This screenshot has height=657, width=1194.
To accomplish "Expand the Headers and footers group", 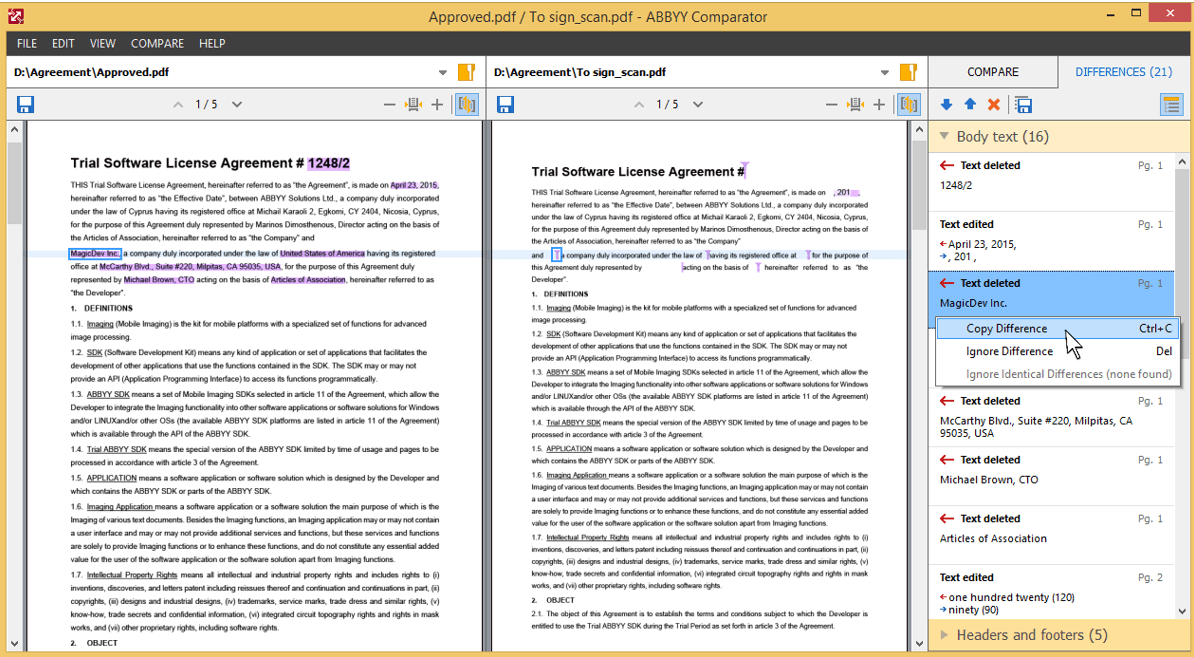I will pyautogui.click(x=944, y=635).
